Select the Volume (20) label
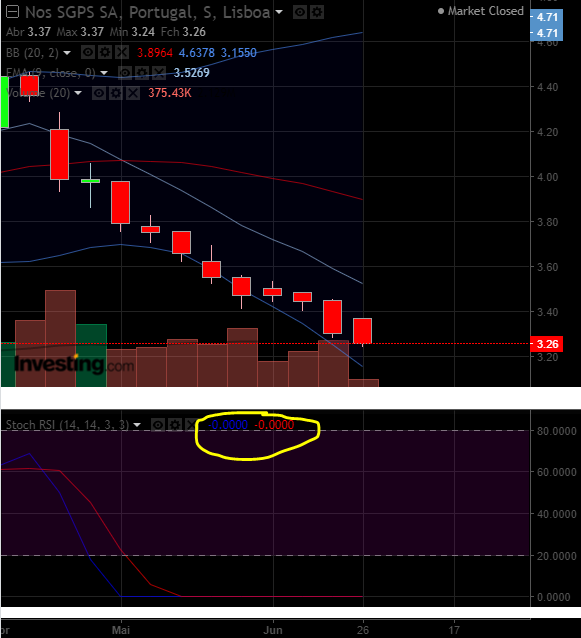 (38, 93)
